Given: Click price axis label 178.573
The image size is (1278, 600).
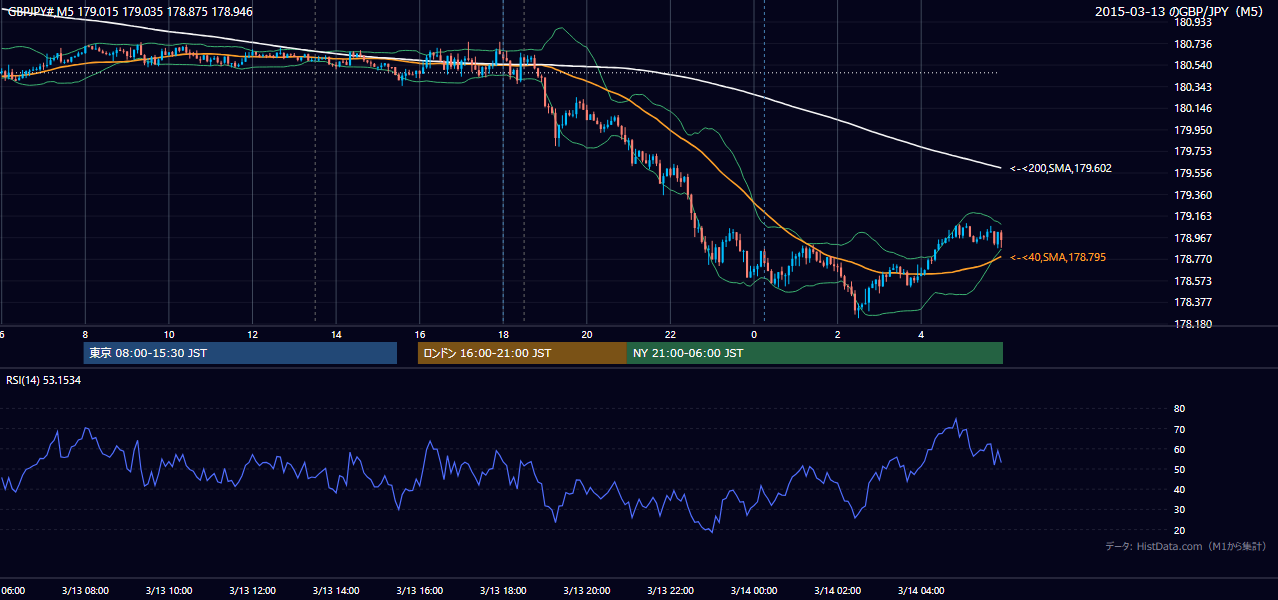Looking at the screenshot, I should 1193,281.
